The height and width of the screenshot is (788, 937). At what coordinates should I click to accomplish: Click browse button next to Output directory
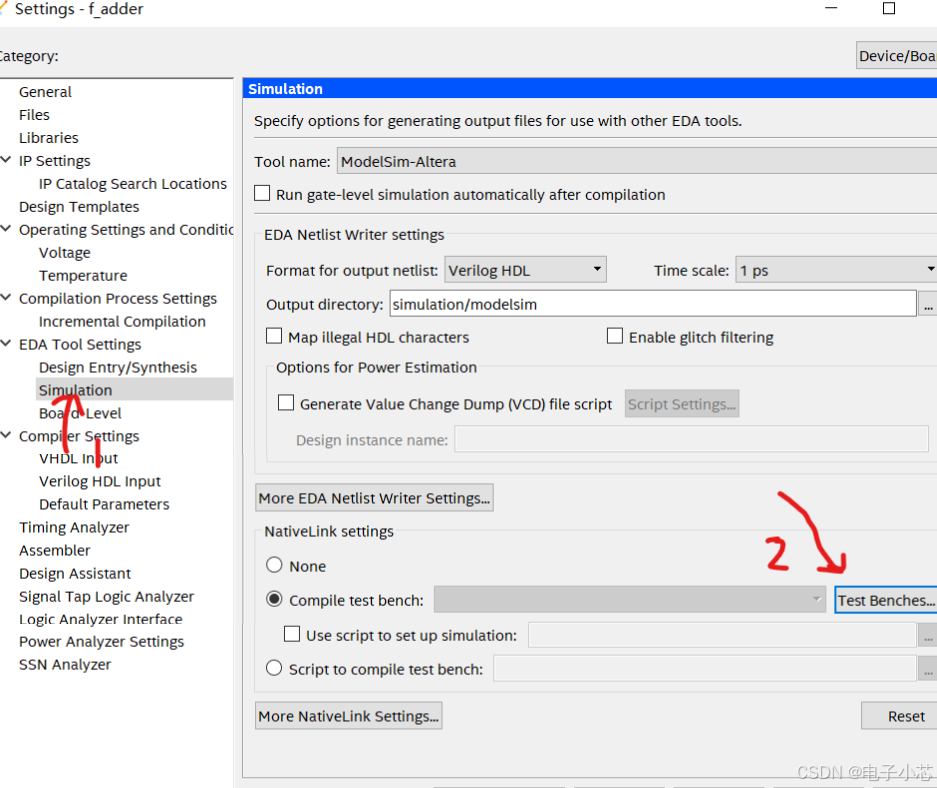click(929, 304)
